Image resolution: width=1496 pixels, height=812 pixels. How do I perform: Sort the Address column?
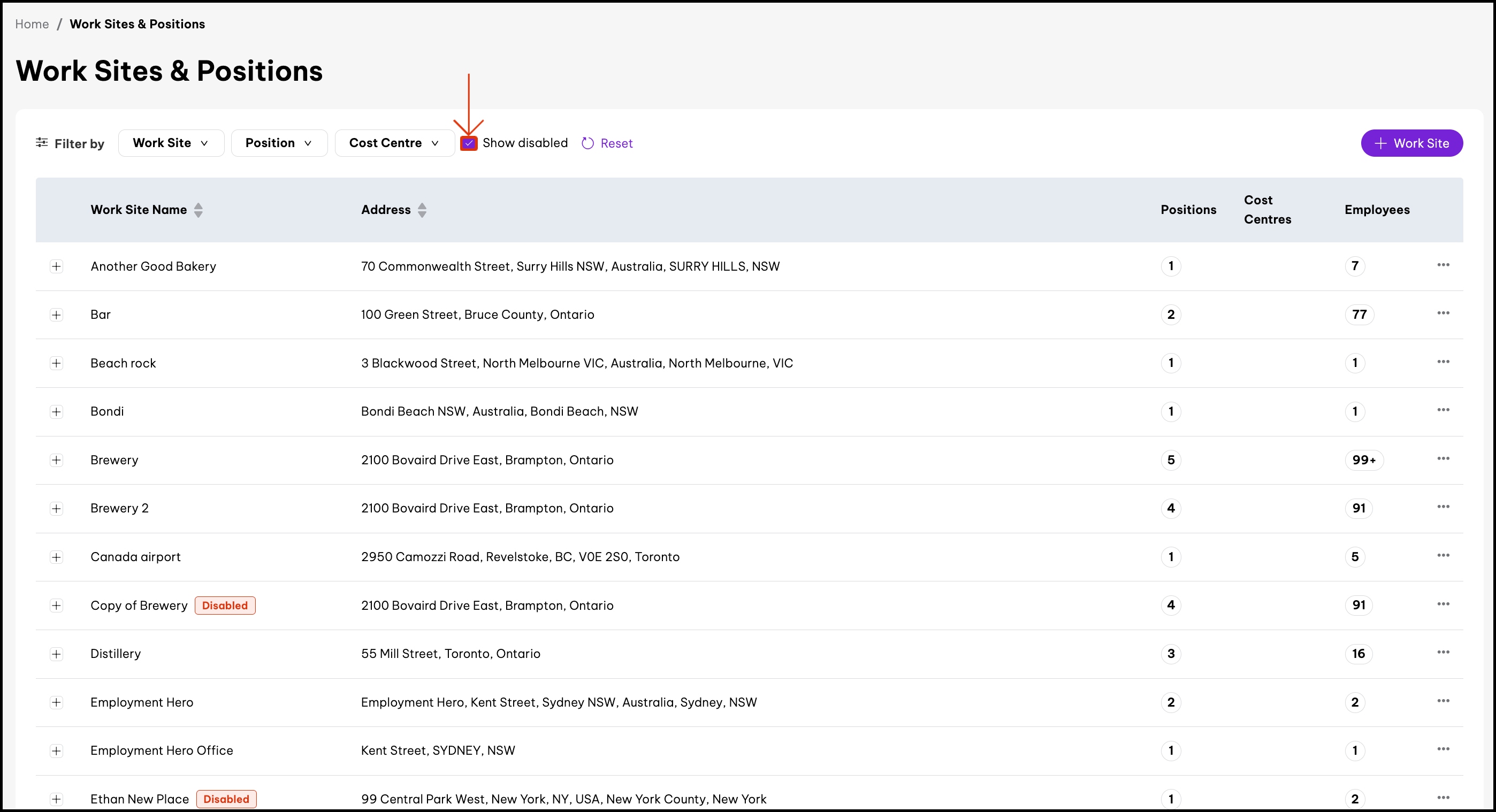click(x=422, y=210)
